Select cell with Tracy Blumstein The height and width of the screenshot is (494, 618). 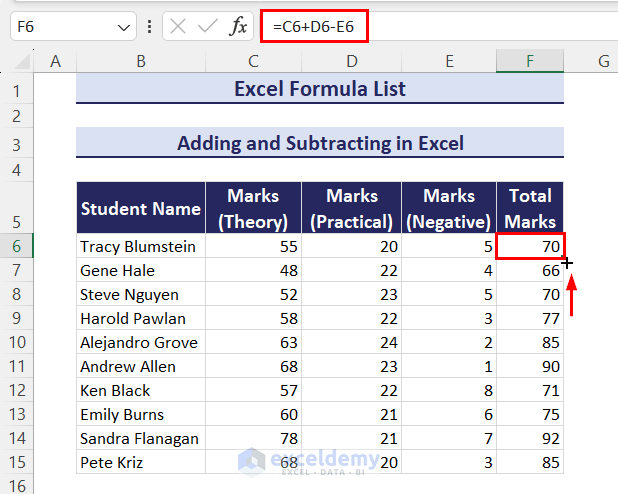(141, 246)
